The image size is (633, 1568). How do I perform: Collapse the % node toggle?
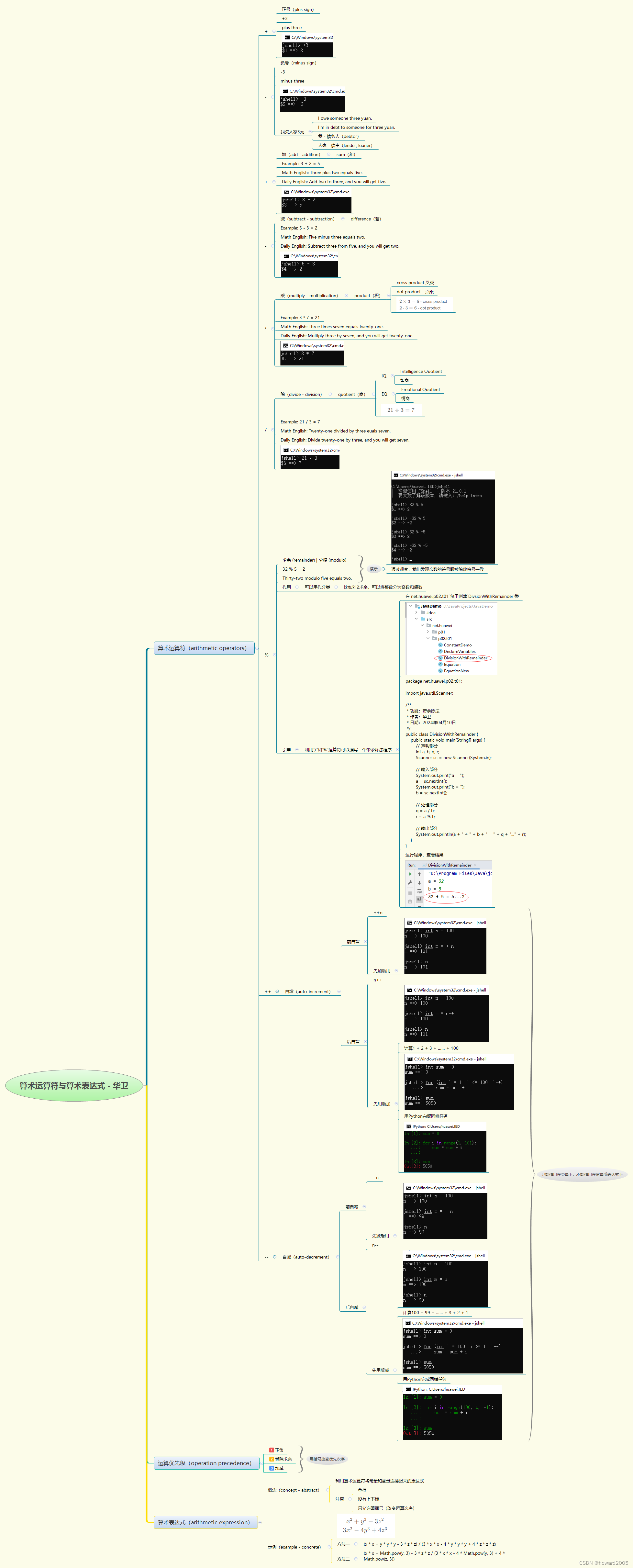pos(274,655)
